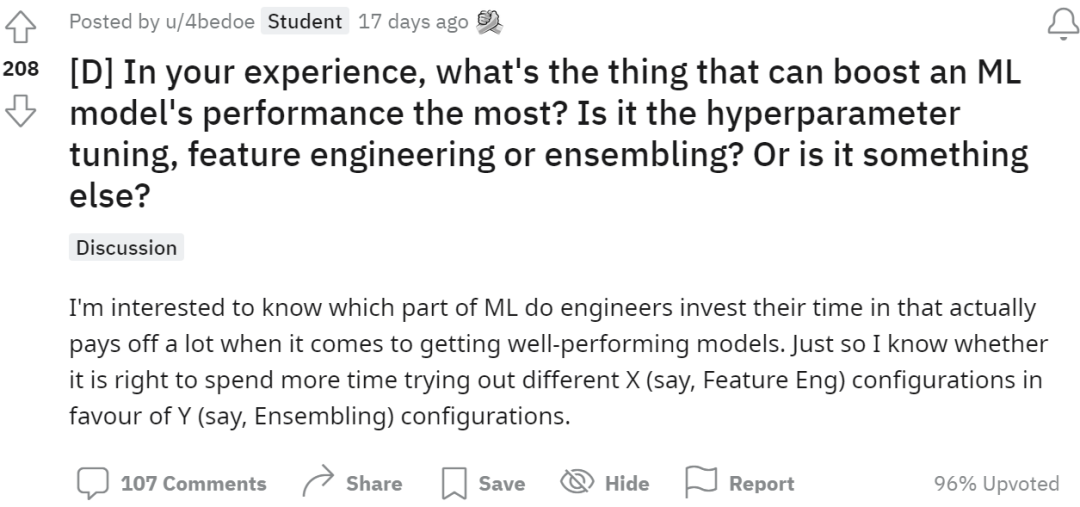Filter by the Discussion flair tag
The height and width of the screenshot is (507, 1080).
coord(126,248)
